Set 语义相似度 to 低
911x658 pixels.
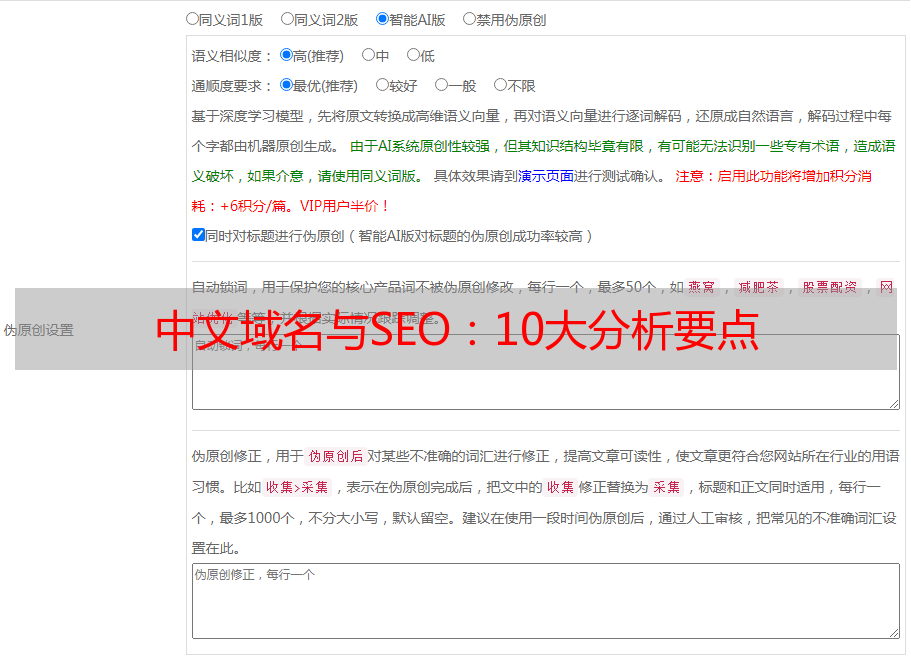click(x=413, y=55)
